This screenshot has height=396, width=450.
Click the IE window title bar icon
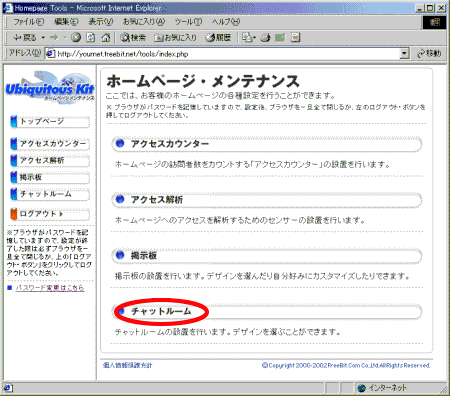tap(8, 8)
